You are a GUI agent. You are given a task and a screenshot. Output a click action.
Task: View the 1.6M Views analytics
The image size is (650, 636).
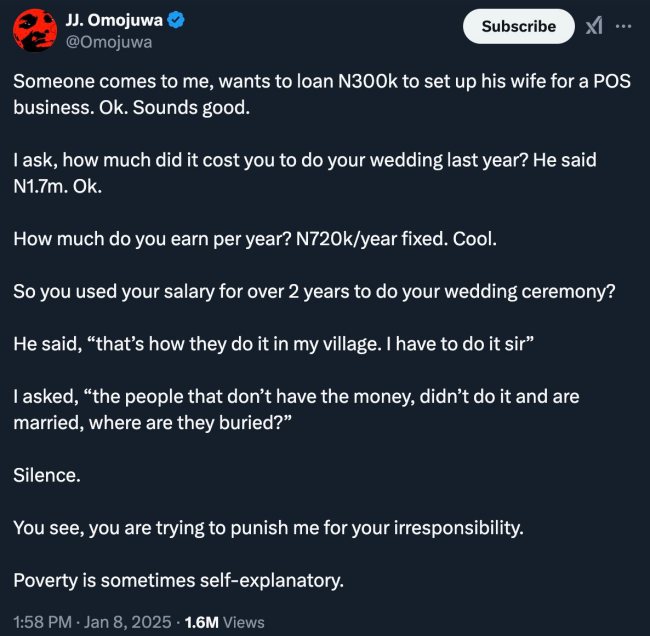224,622
